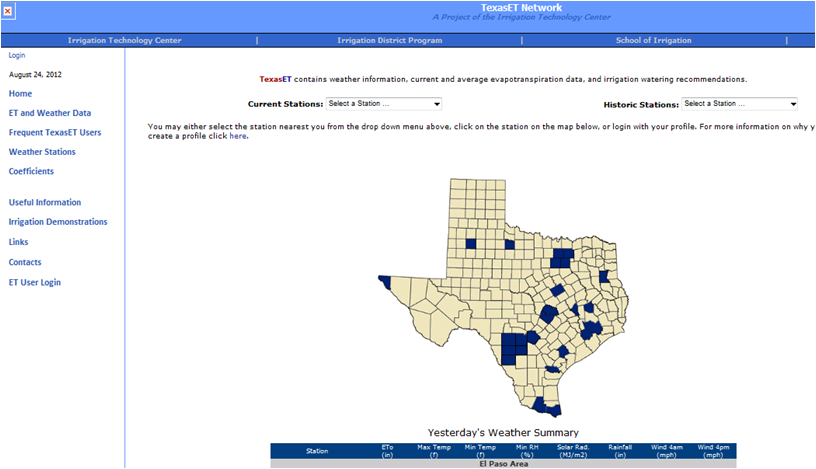
Task: Open Irrigation Demonstrations link
Action: 58,222
